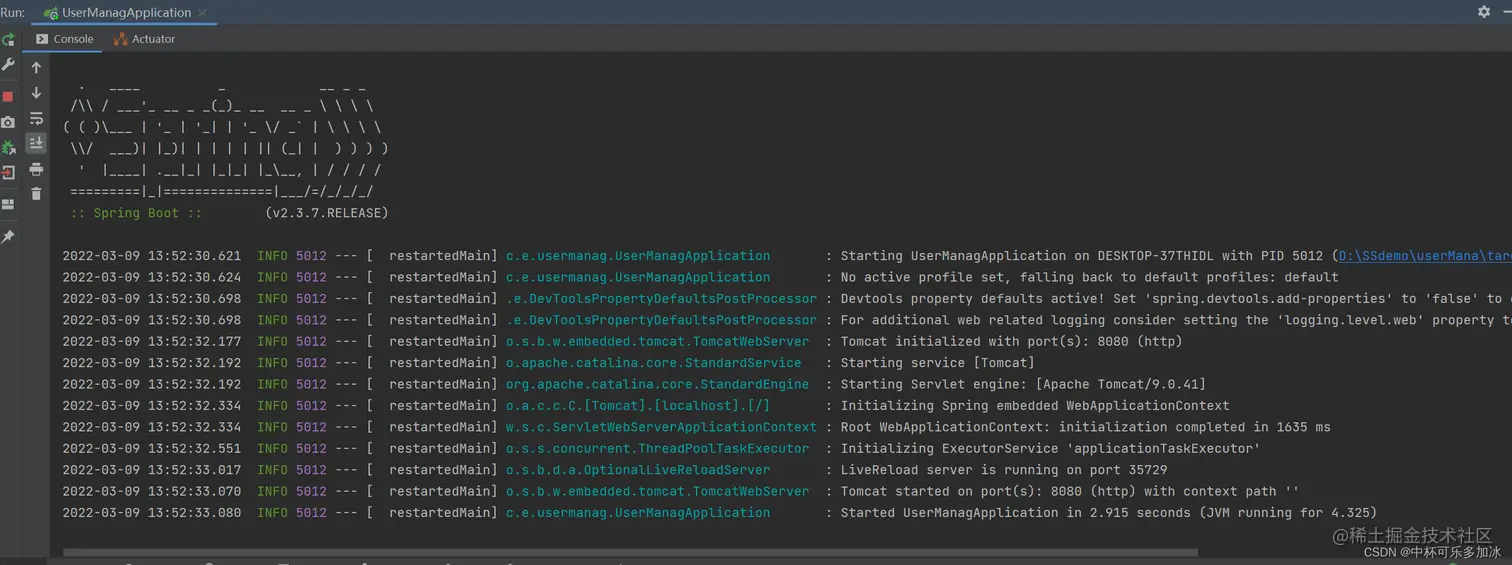Open the restore layout icon

pos(8,204)
